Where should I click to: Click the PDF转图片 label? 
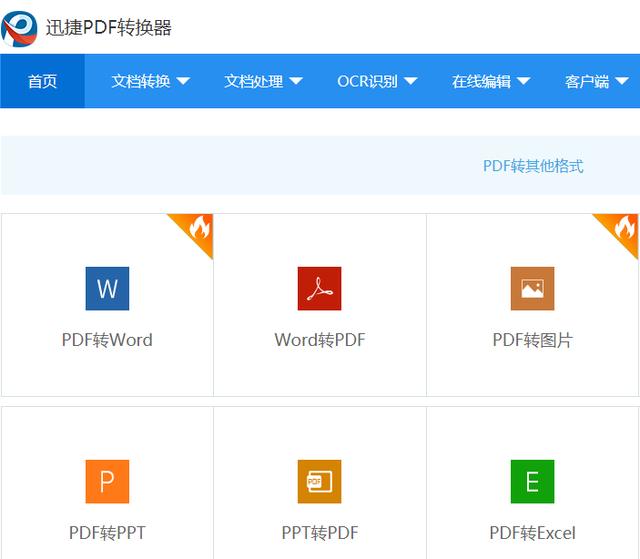click(533, 340)
